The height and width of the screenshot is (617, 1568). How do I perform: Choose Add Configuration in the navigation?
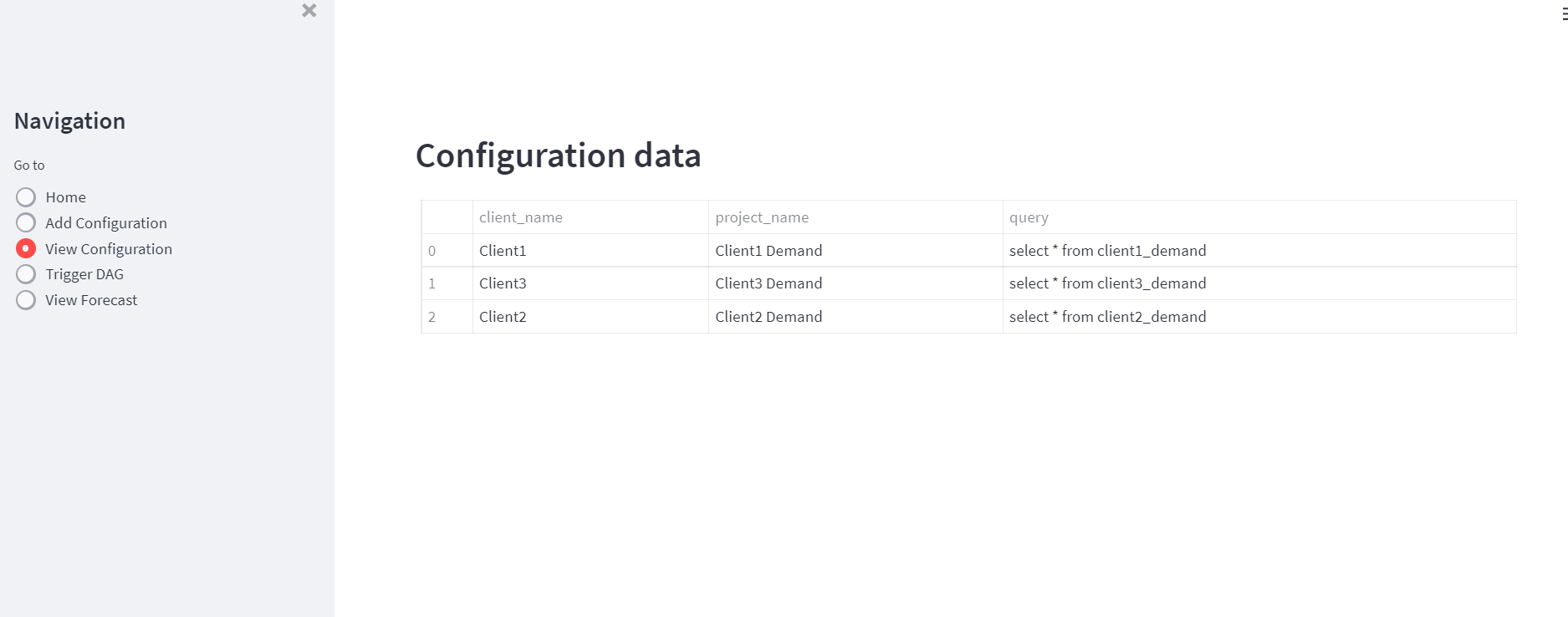(25, 222)
